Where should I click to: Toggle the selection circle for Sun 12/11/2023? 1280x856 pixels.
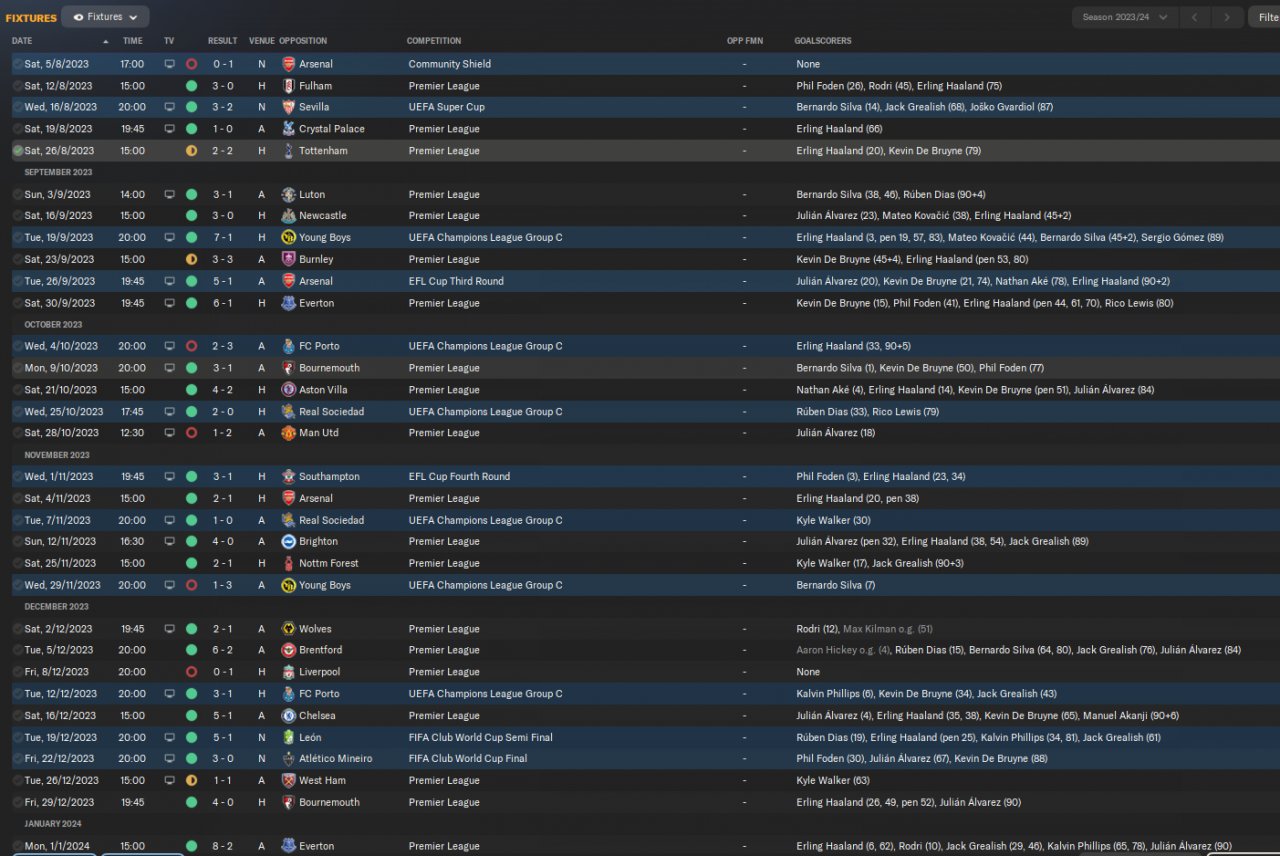click(18, 542)
